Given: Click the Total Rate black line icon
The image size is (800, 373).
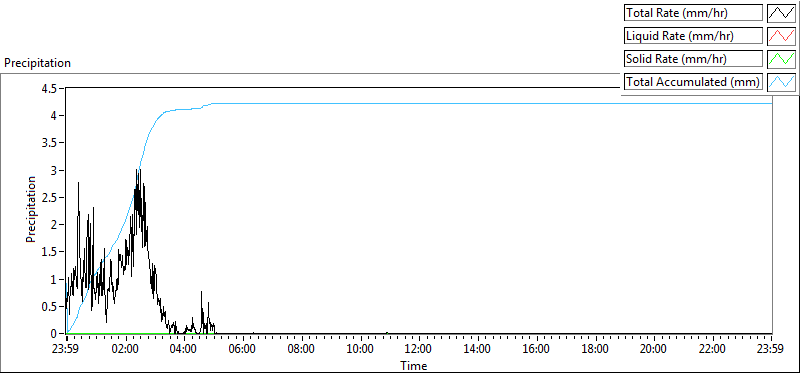Looking at the screenshot, I should point(781,13).
